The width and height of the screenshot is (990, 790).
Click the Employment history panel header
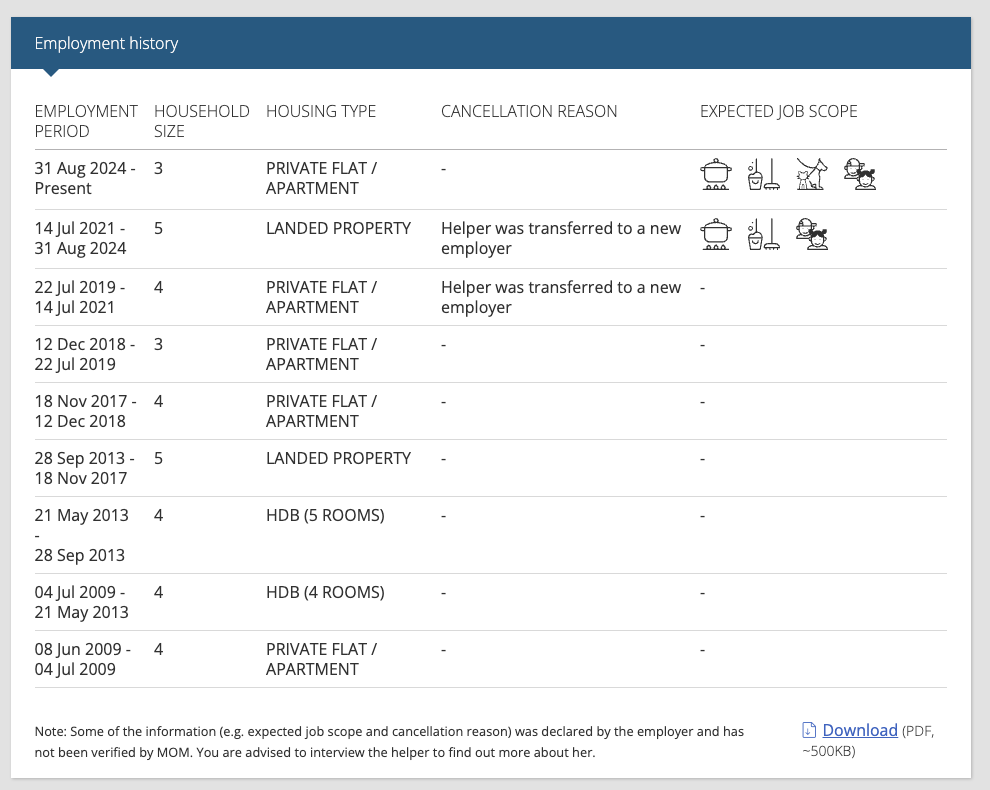pos(491,43)
